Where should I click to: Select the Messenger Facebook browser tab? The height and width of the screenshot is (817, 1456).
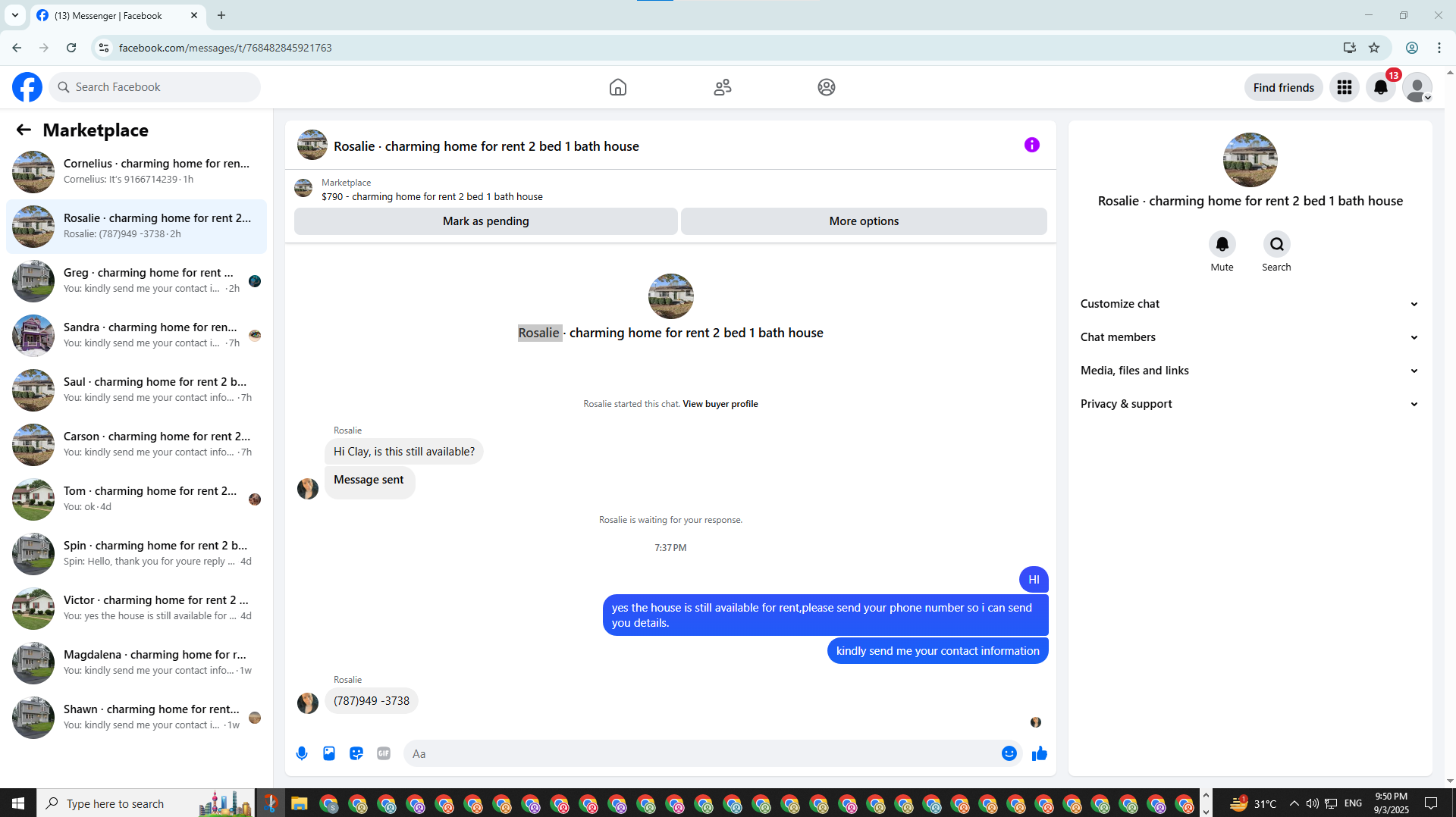(x=118, y=15)
